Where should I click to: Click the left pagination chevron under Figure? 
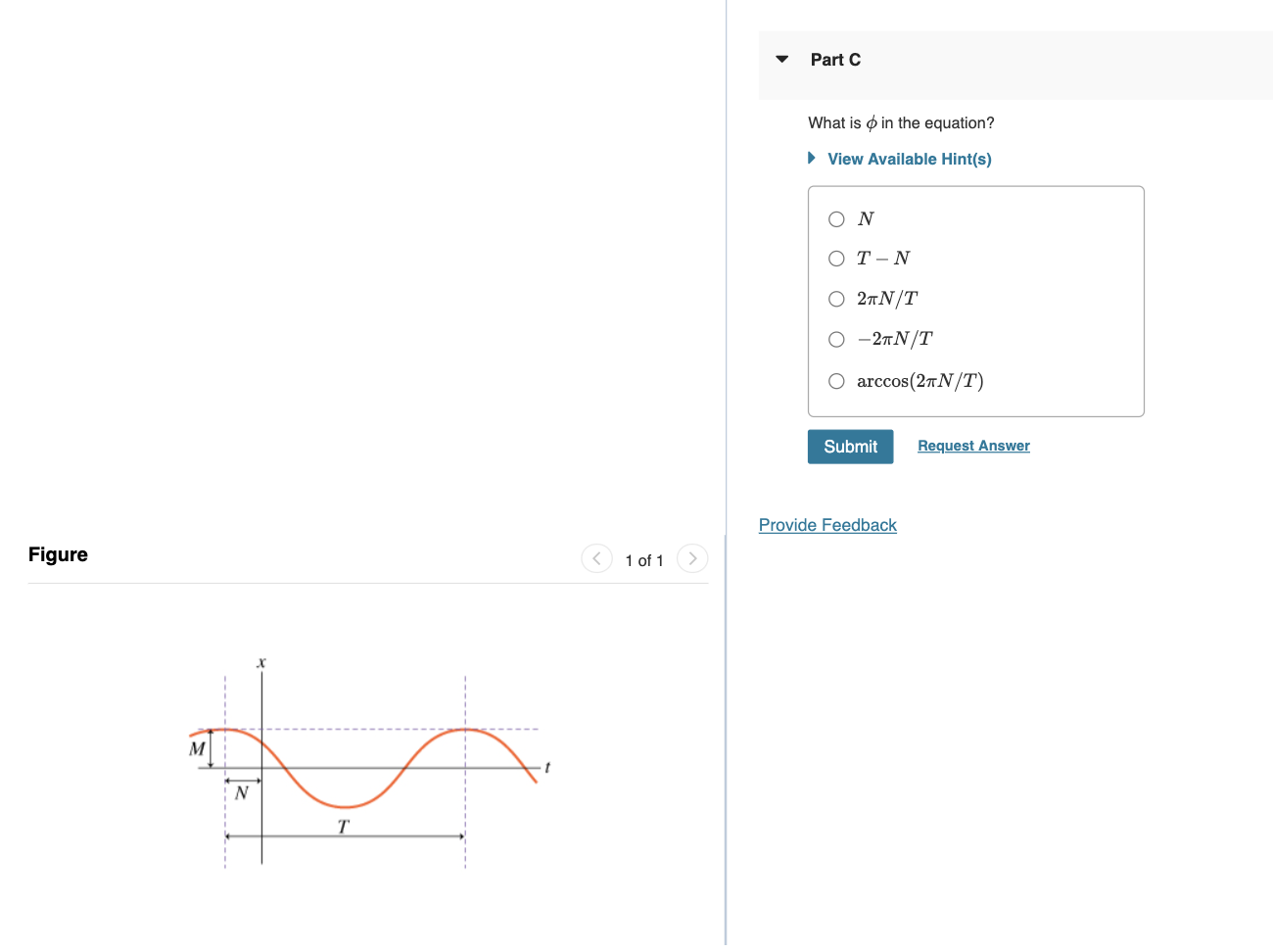(x=597, y=558)
